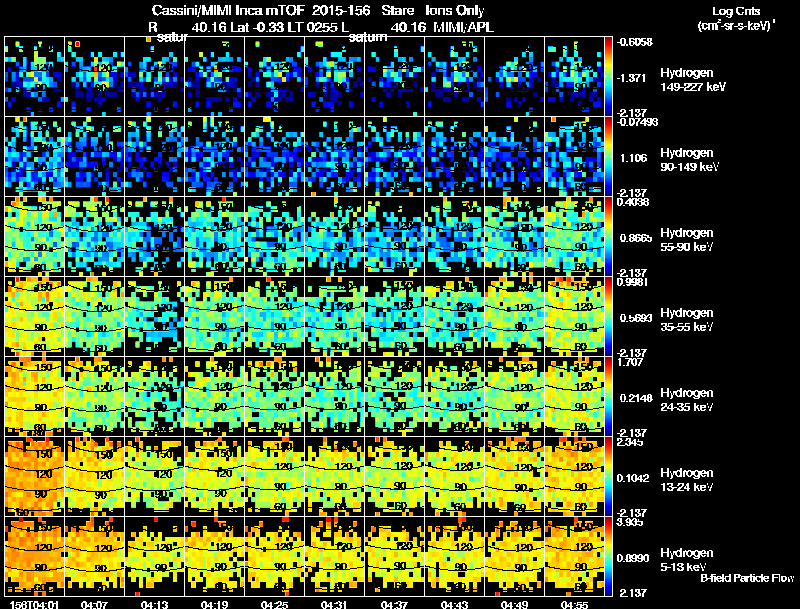This screenshot has height=609, width=800.
Task: Open the 13-24 keV panel at 04:37
Action: pos(395,477)
